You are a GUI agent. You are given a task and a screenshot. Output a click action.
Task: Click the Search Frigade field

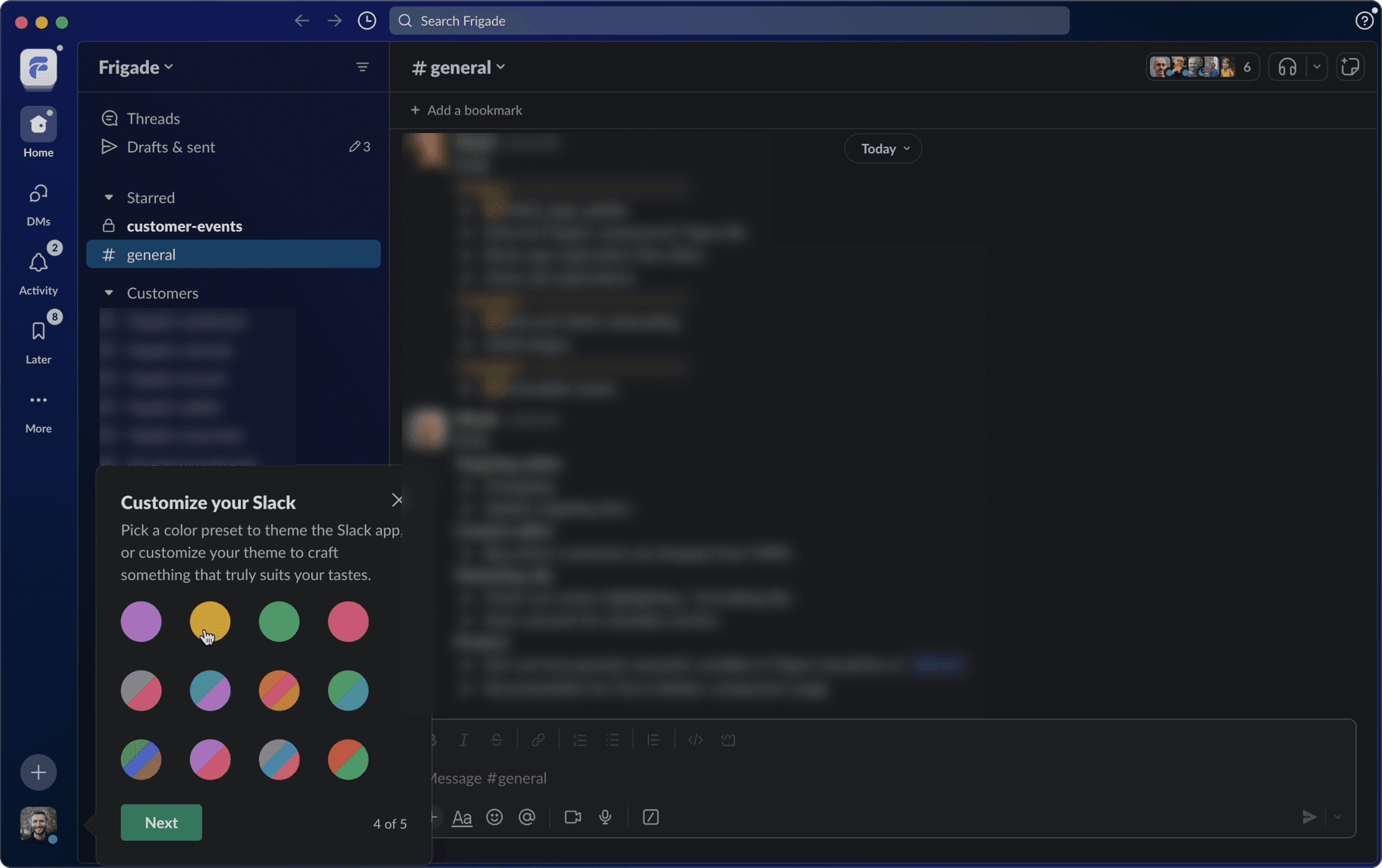[x=728, y=21]
